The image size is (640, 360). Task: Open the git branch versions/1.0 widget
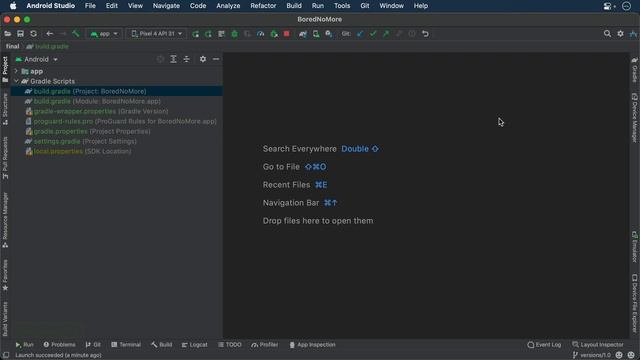[591, 355]
